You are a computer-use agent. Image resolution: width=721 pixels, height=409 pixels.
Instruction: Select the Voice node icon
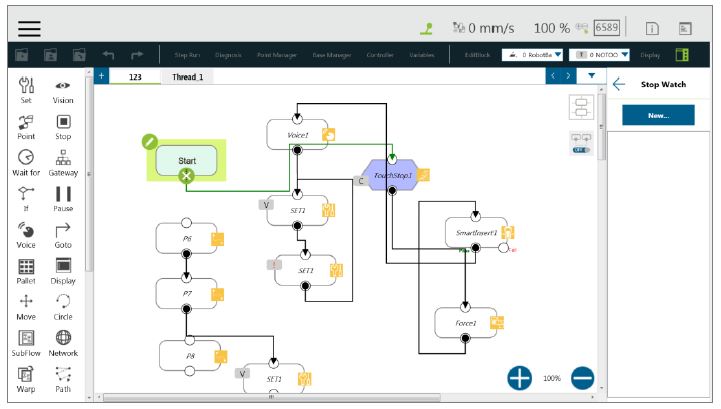26,233
